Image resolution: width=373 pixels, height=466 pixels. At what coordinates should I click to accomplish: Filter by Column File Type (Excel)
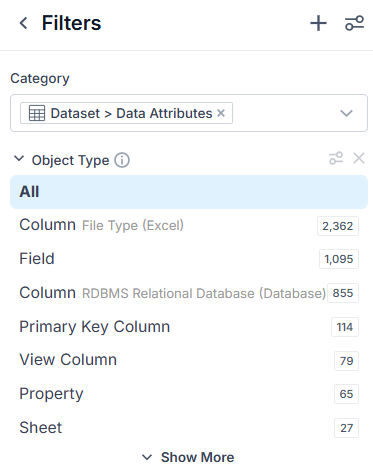[x=189, y=226]
